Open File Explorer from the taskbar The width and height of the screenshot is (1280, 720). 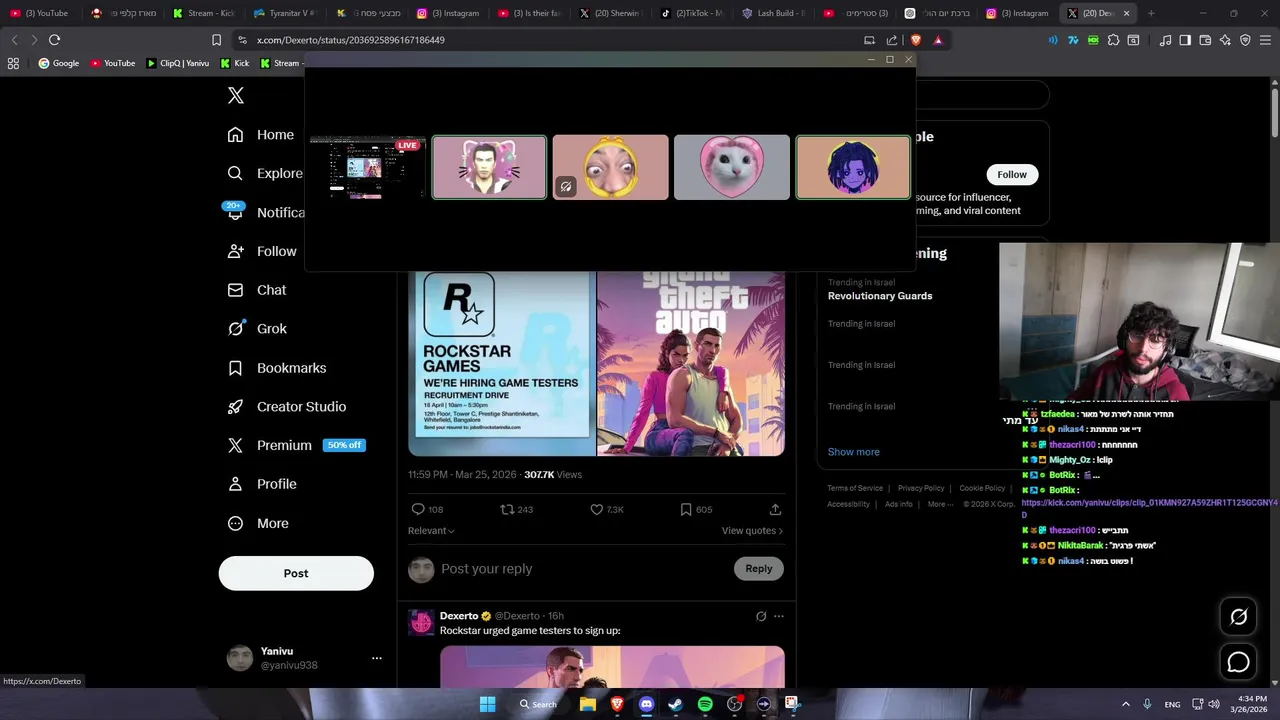click(x=588, y=704)
